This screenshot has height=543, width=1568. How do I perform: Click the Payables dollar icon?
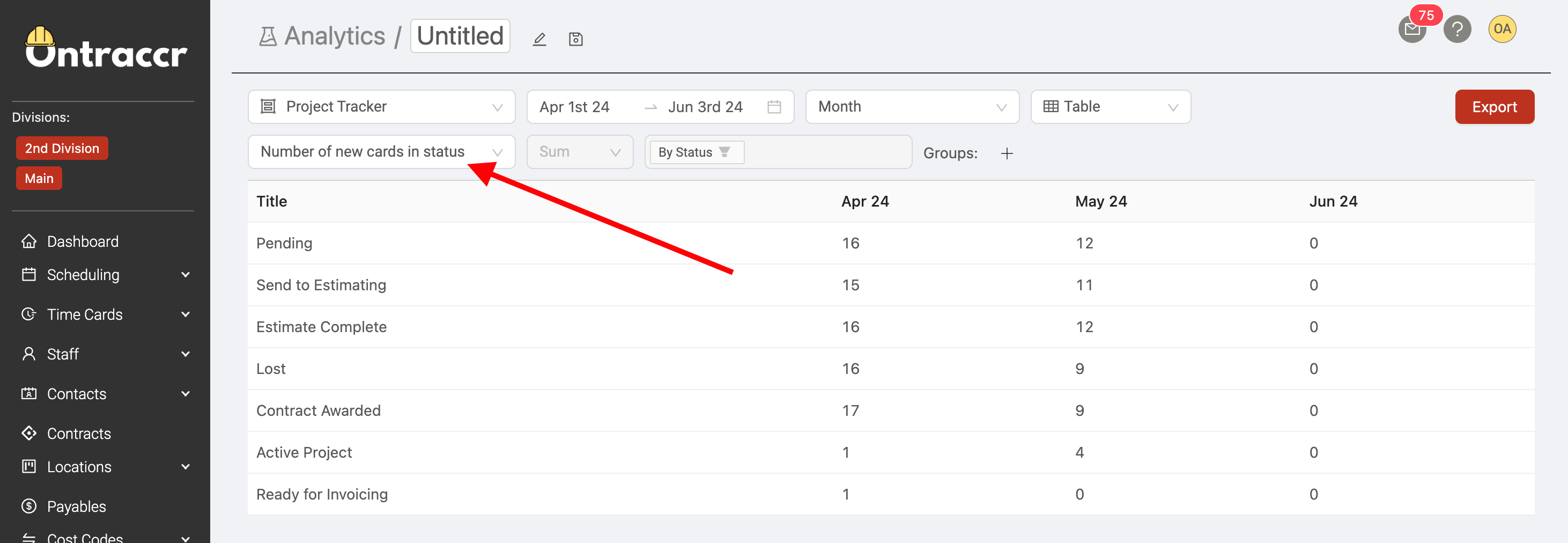[28, 507]
